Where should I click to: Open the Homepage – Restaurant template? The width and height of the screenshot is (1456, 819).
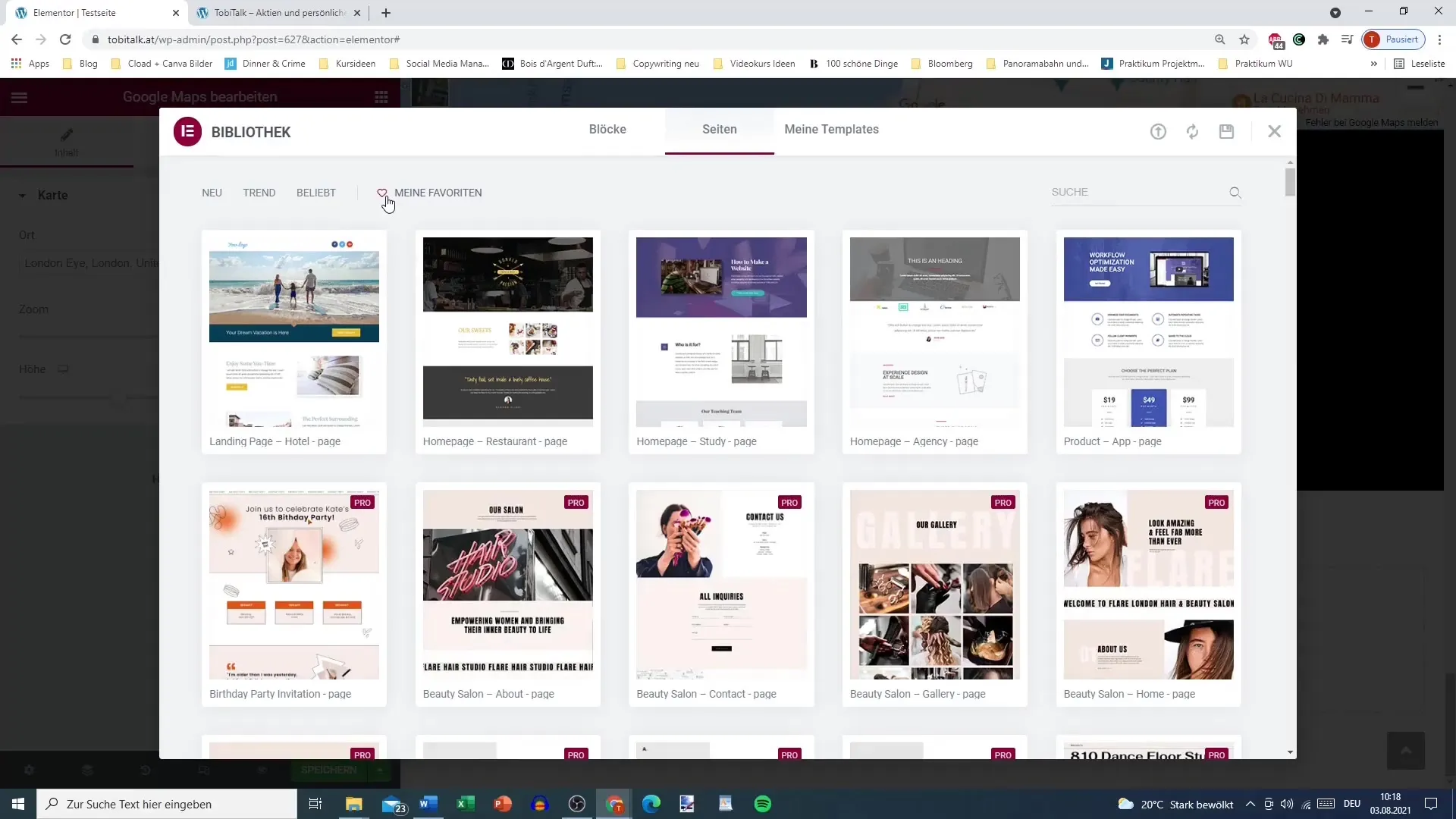tap(507, 341)
